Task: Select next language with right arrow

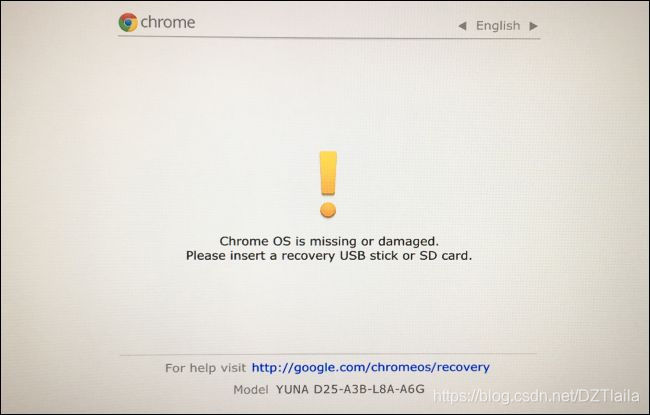Action: tap(534, 26)
